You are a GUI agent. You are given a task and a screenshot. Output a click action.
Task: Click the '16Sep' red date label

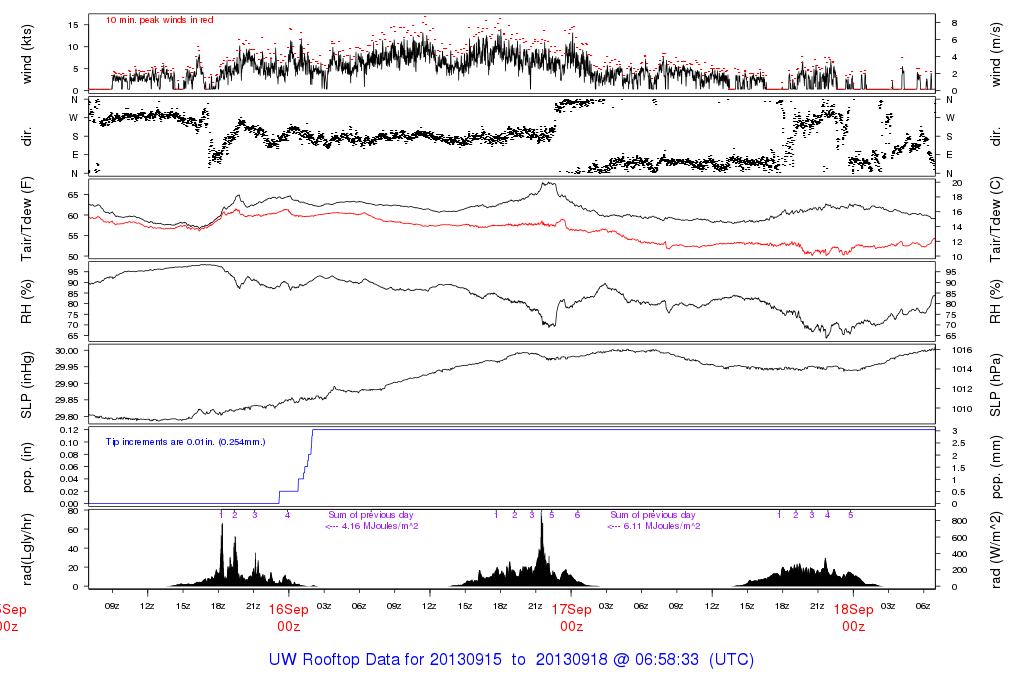point(288,609)
